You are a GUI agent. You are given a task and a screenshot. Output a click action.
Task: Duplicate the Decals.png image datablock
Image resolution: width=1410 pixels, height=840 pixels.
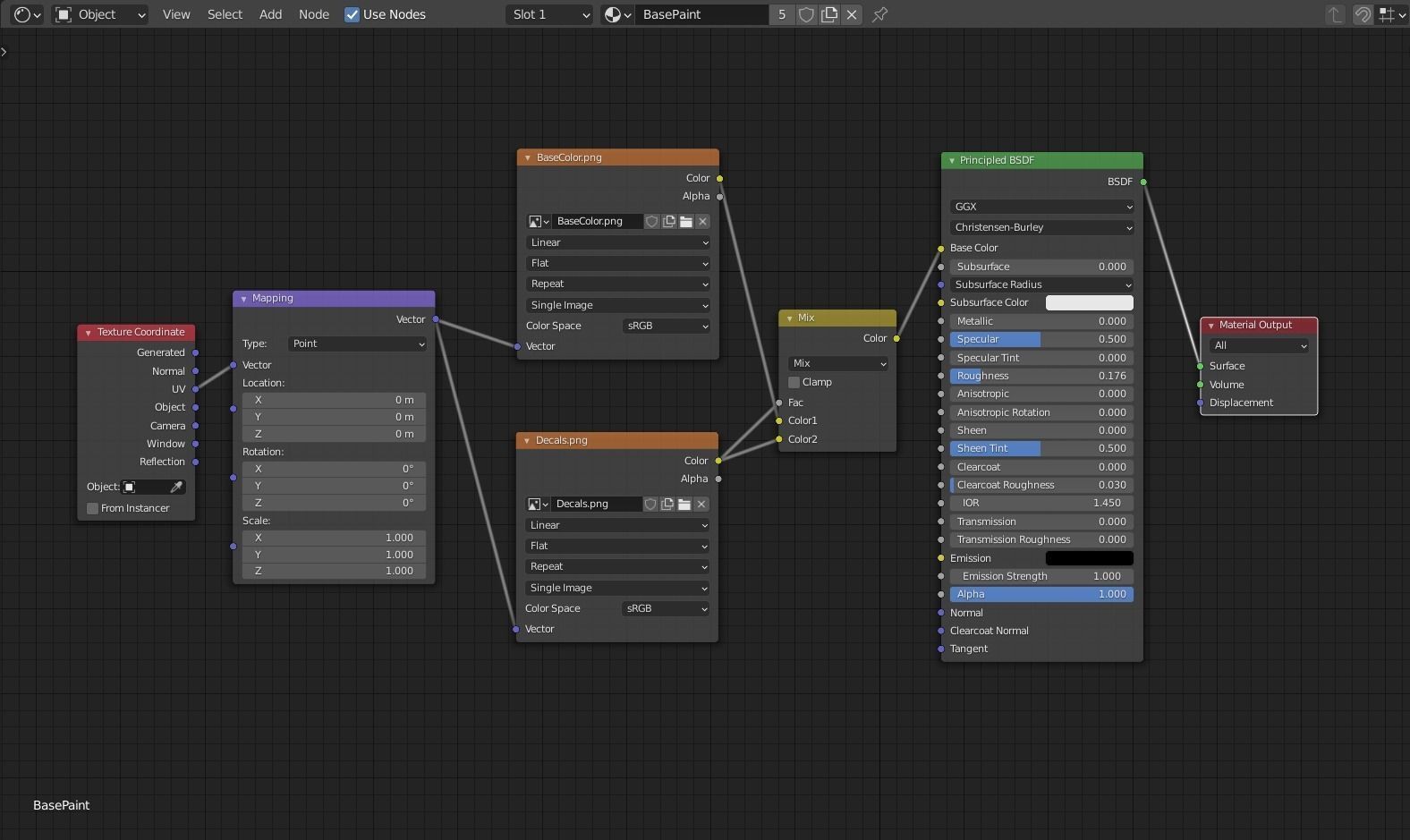pyautogui.click(x=667, y=504)
